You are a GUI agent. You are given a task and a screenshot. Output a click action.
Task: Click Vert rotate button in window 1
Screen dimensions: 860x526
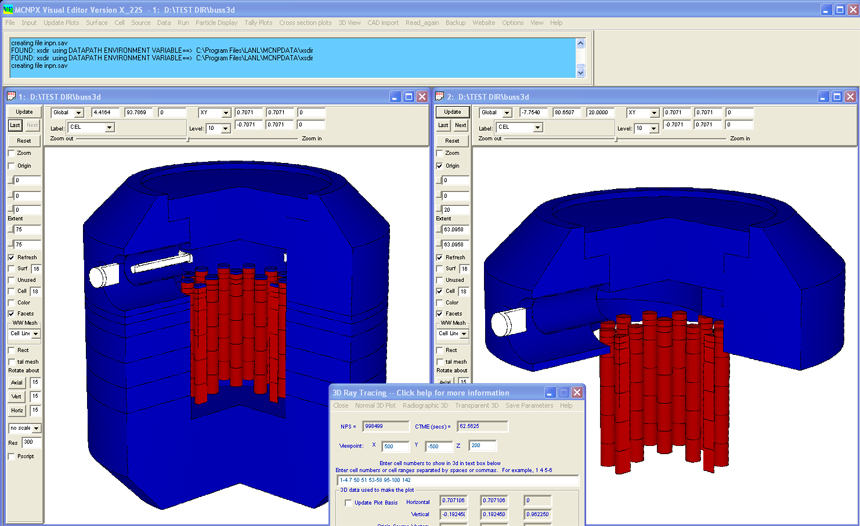tap(17, 396)
